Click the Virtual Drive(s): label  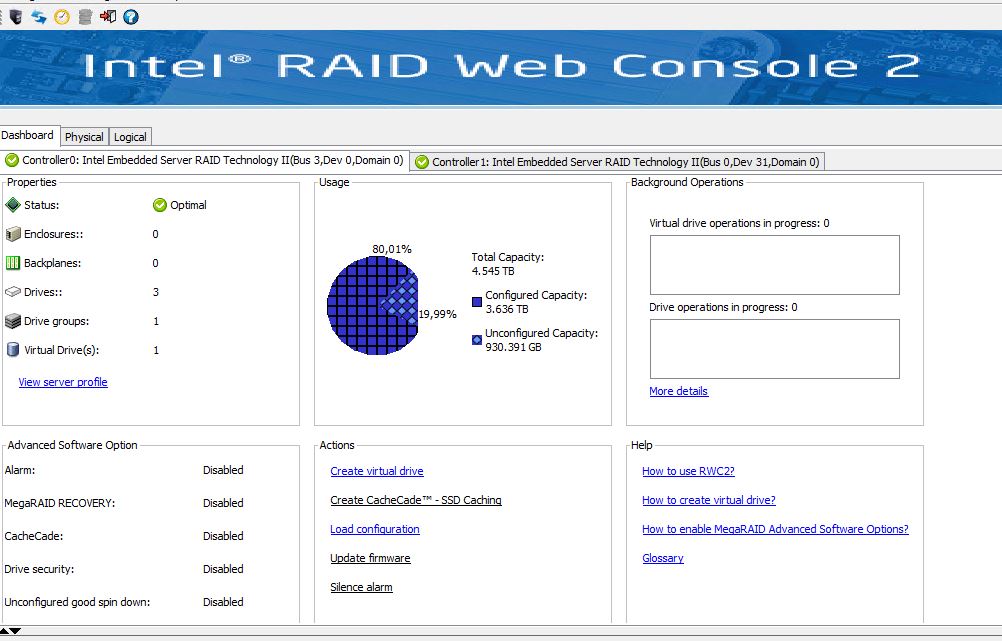61,350
